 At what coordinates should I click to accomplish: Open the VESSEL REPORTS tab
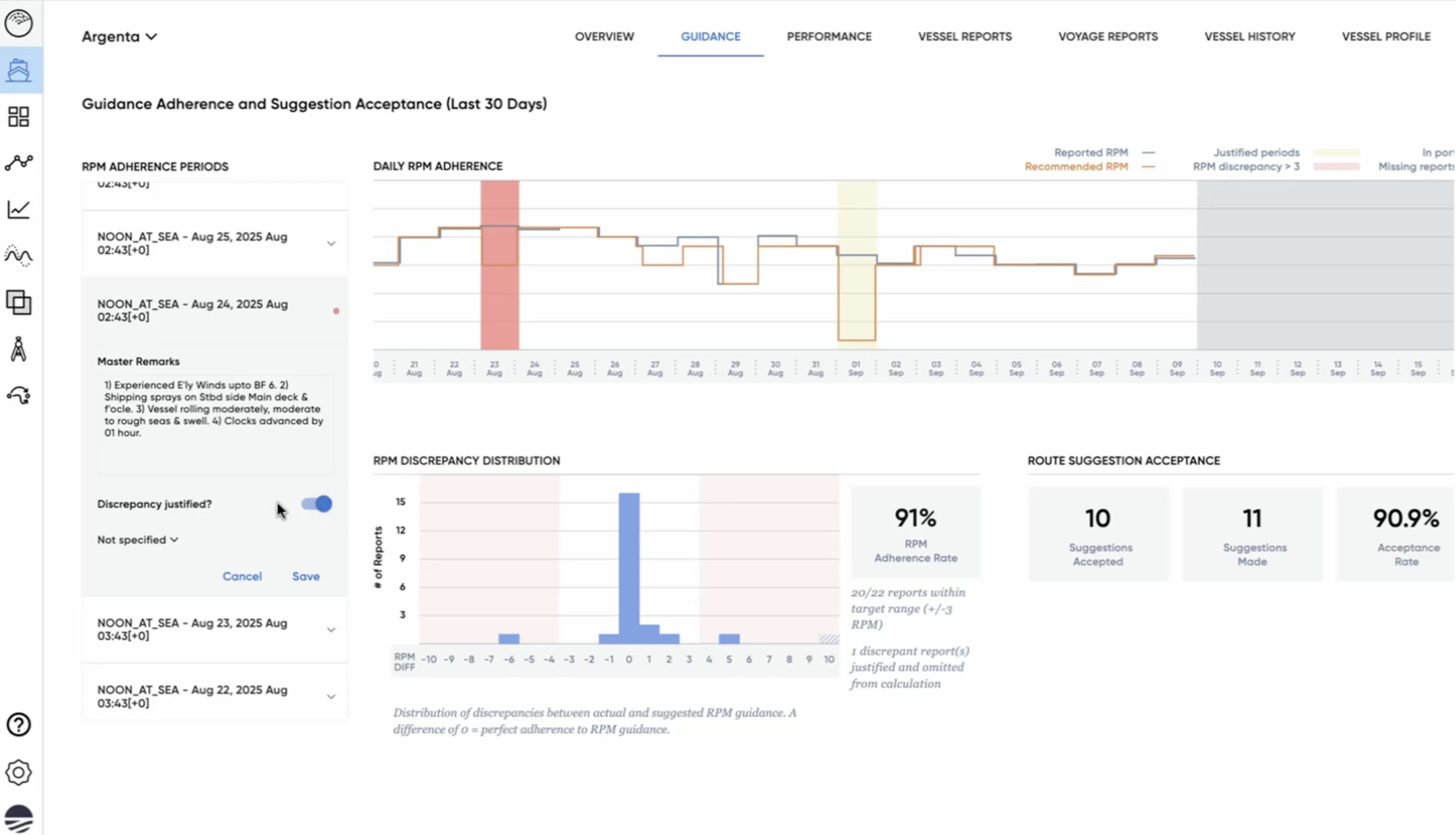[965, 37]
